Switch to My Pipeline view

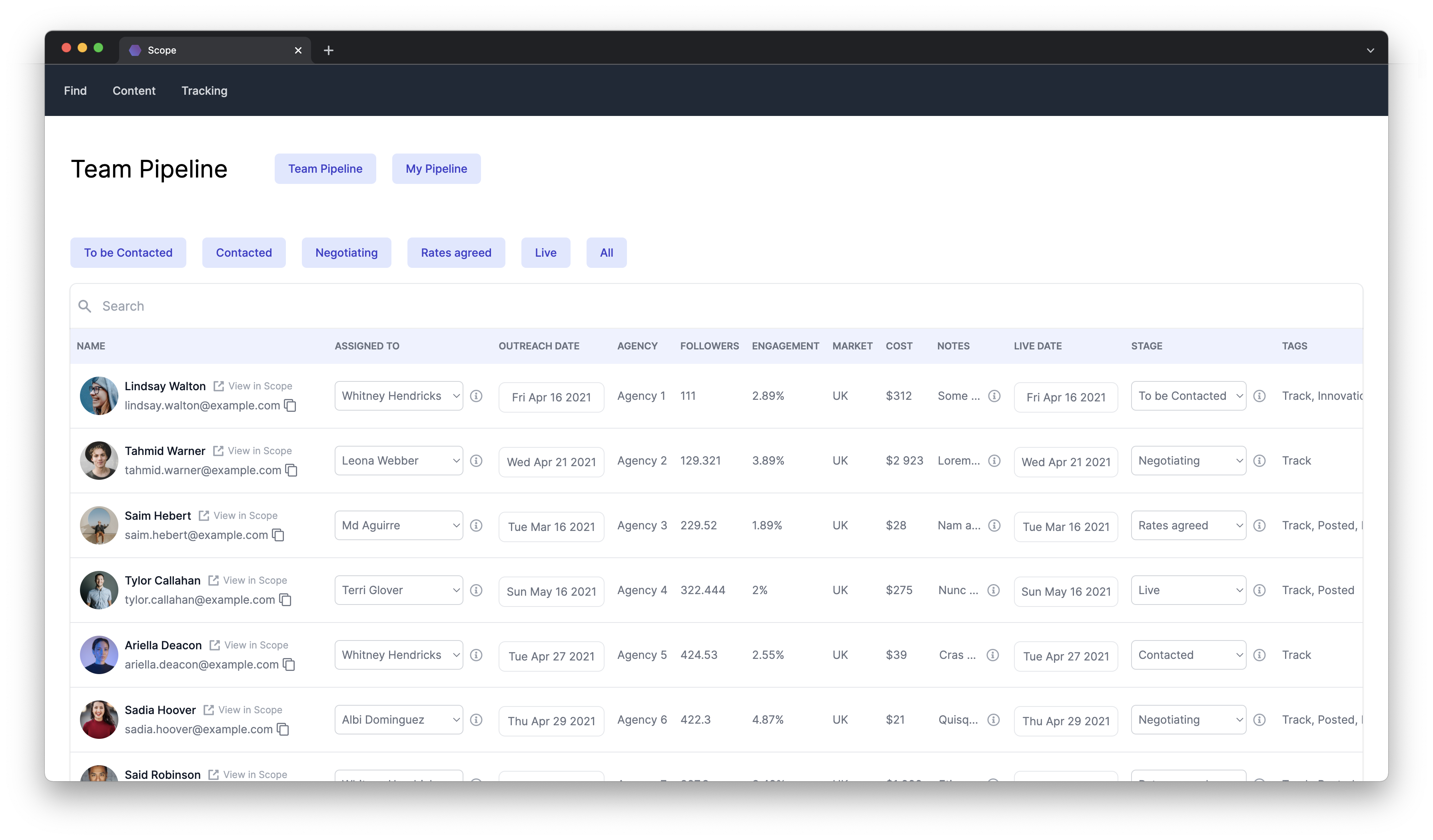coord(436,169)
